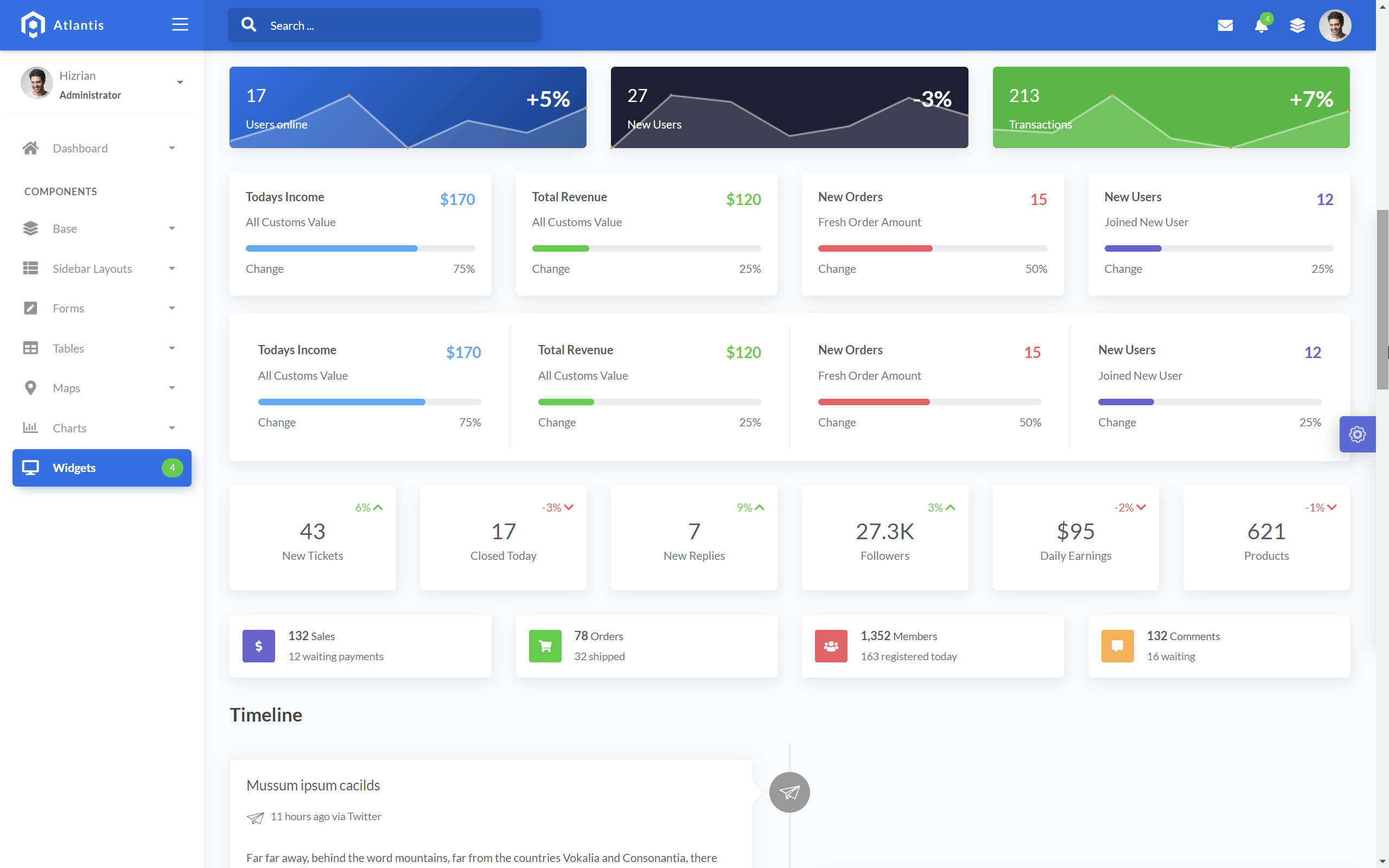
Task: Click the layers quick-actions icon in topbar
Action: (x=1298, y=25)
